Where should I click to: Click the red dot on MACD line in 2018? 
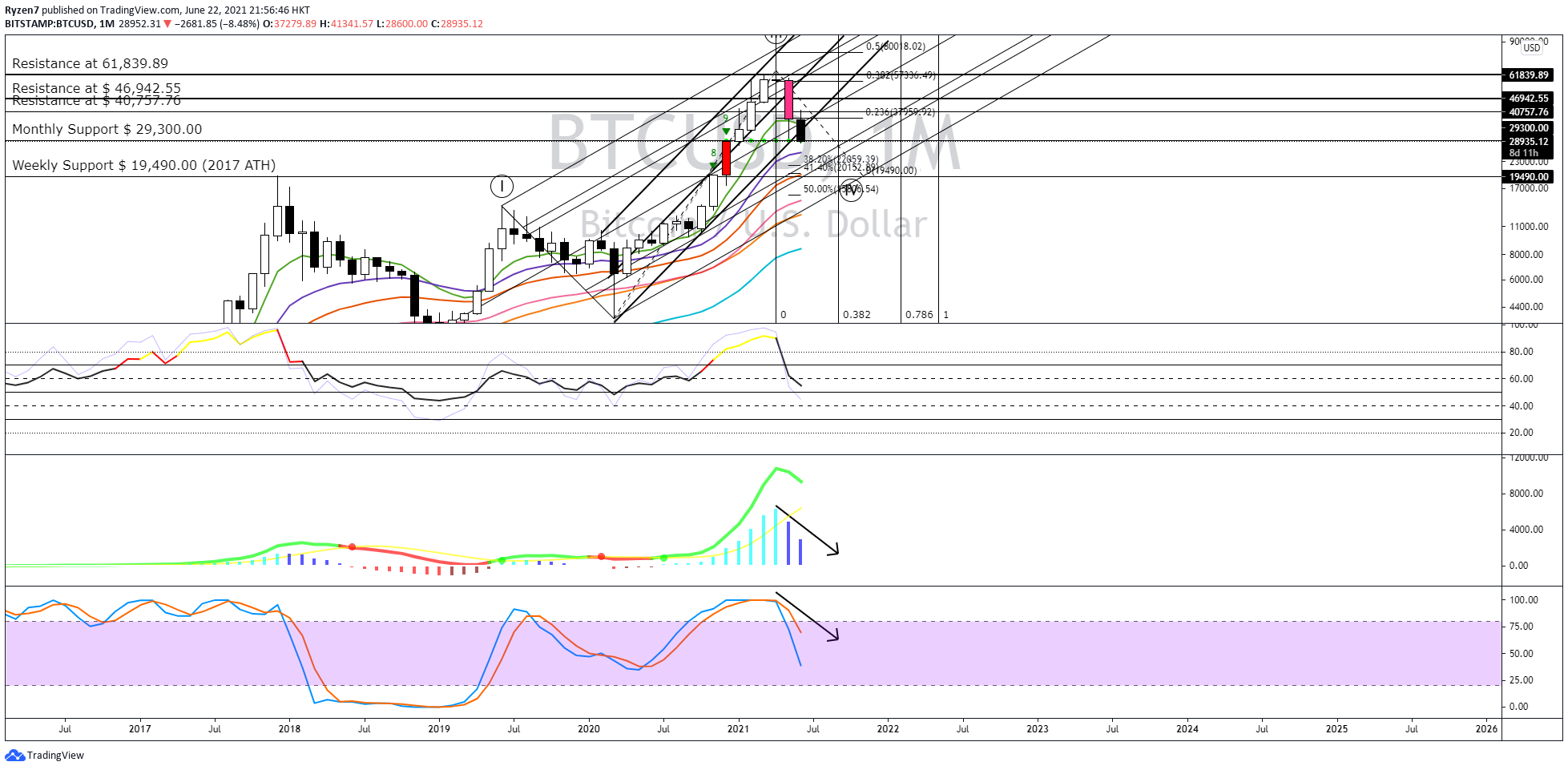[x=352, y=546]
